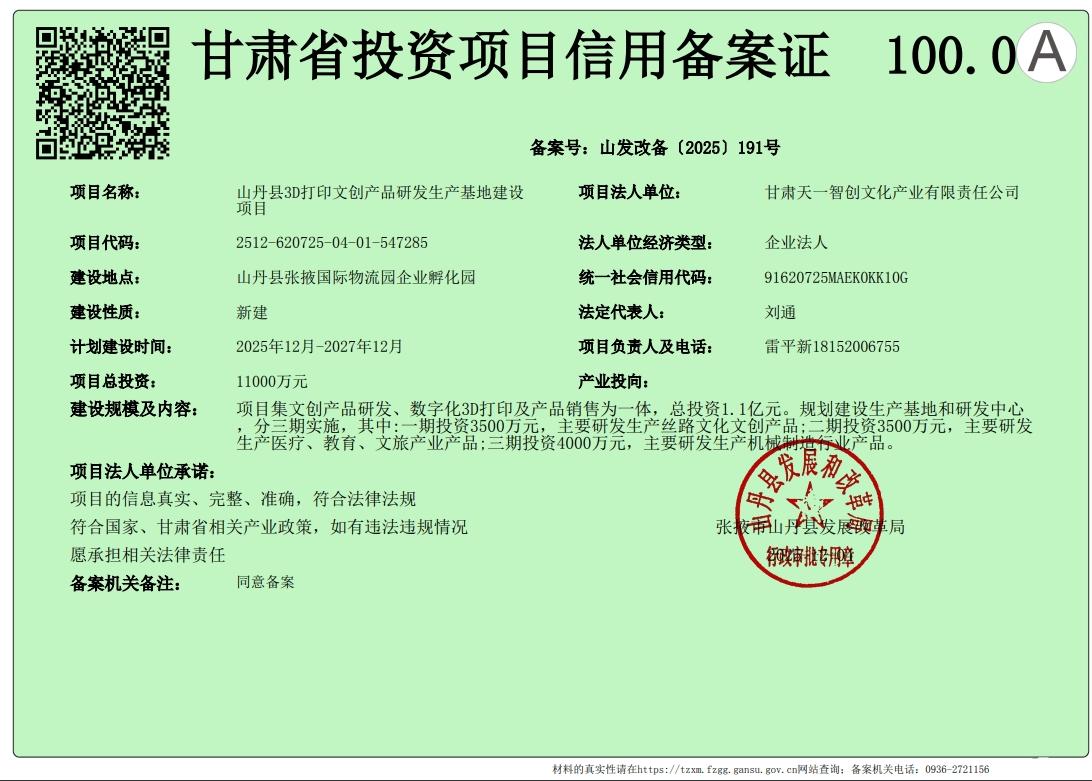Screen dimensions: 1092x781
Task: Select the credit code 91620725MAEK0KK10G
Action: pos(835,278)
